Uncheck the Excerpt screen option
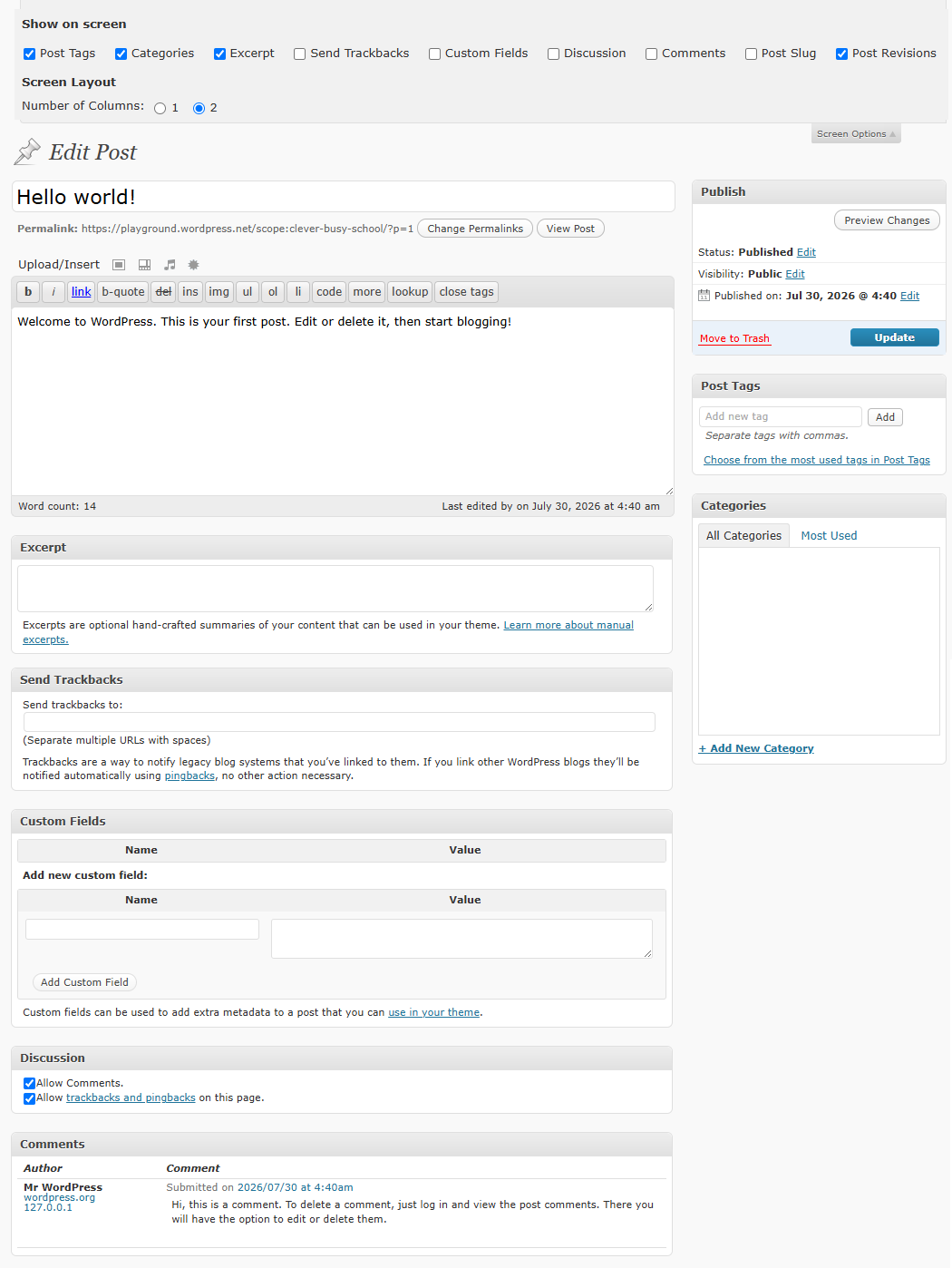952x1268 pixels. point(219,54)
